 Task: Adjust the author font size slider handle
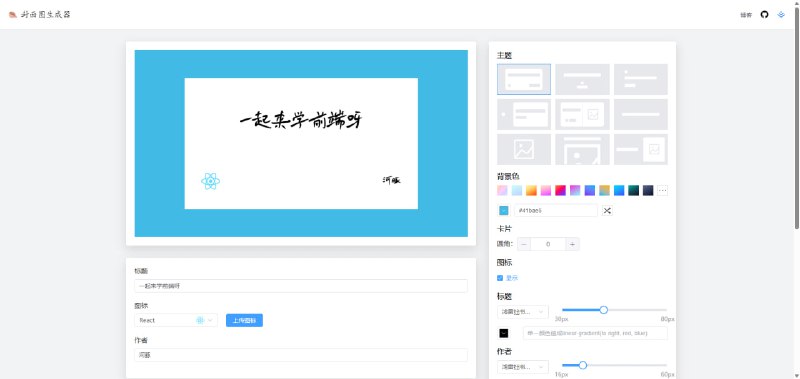(583, 365)
